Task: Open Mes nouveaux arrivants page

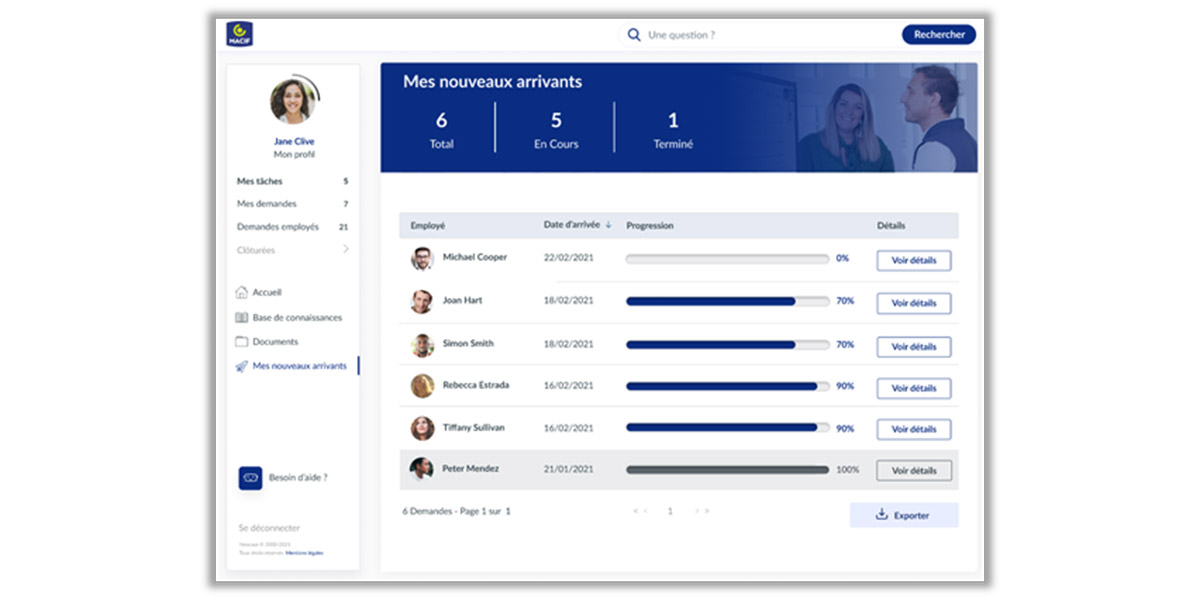Action: click(299, 366)
